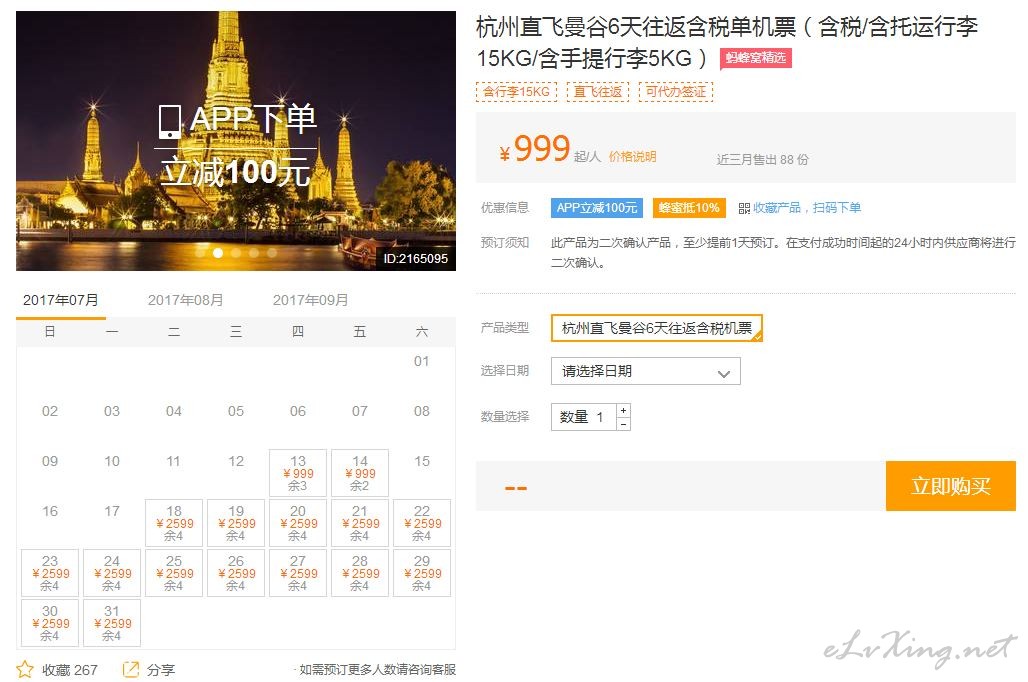Click the 可代办签证 tag
Screen dimensions: 1028x682
pyautogui.click(x=676, y=92)
